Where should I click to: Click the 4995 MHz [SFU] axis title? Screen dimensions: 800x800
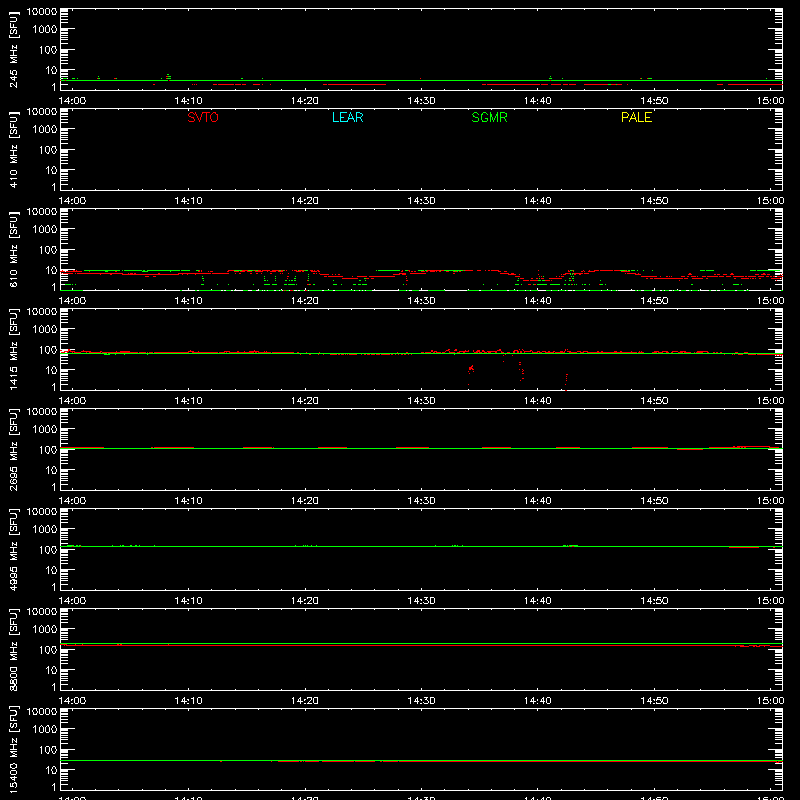pos(13,549)
